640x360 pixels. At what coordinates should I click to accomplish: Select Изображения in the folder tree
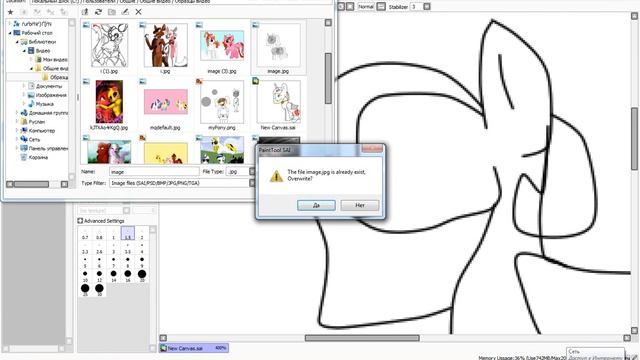[x=51, y=95]
